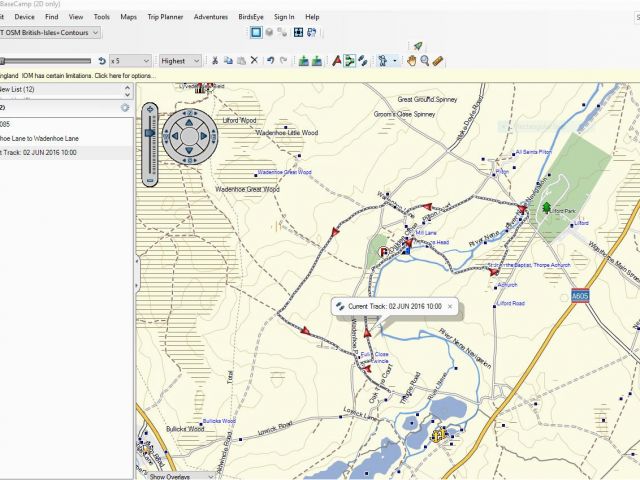Click the Lilford Park tree icon
This screenshot has width=640, height=480.
tap(547, 208)
